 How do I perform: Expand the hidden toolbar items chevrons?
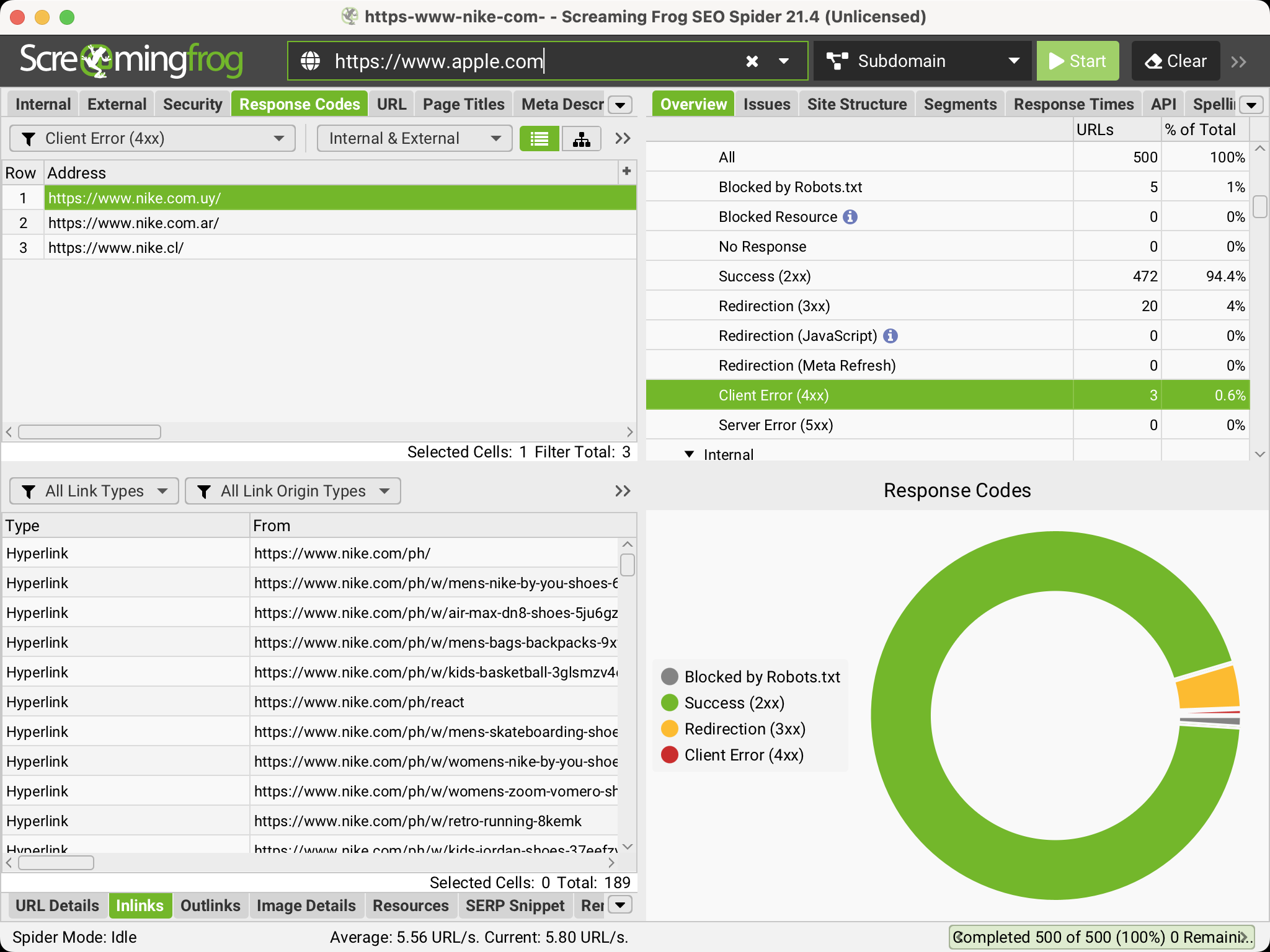tap(1238, 61)
